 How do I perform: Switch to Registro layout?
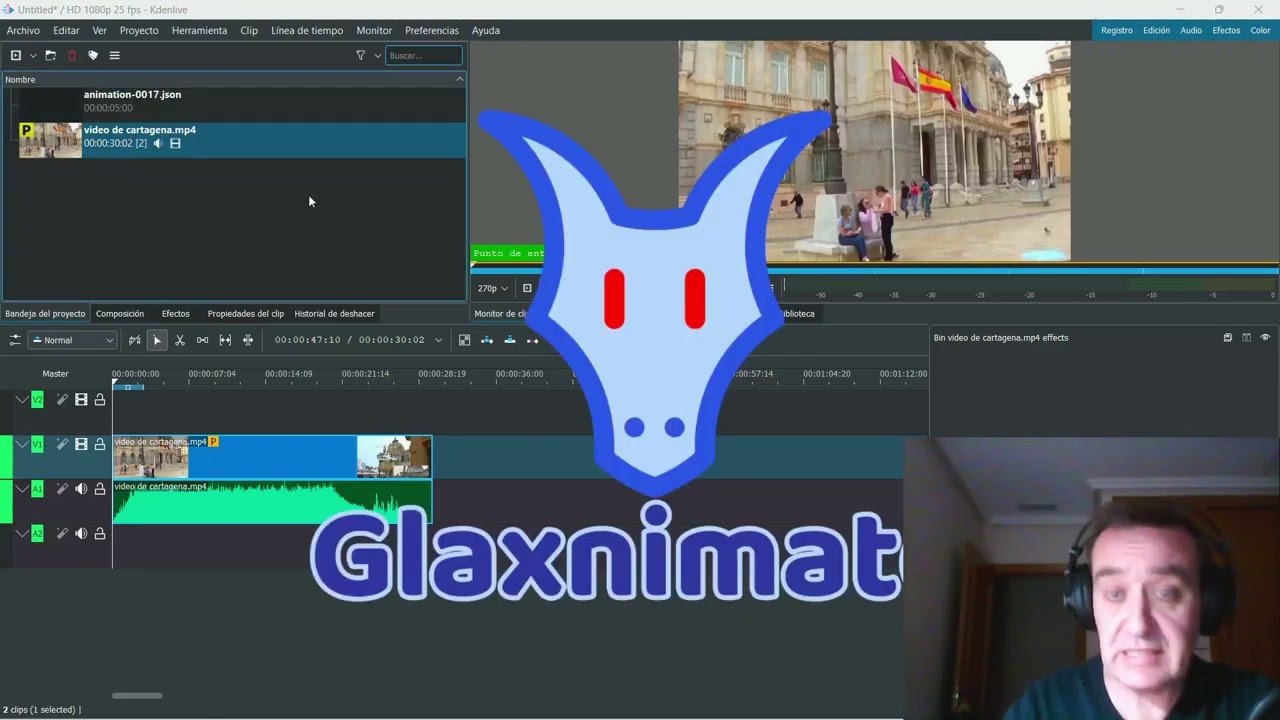coord(1117,30)
